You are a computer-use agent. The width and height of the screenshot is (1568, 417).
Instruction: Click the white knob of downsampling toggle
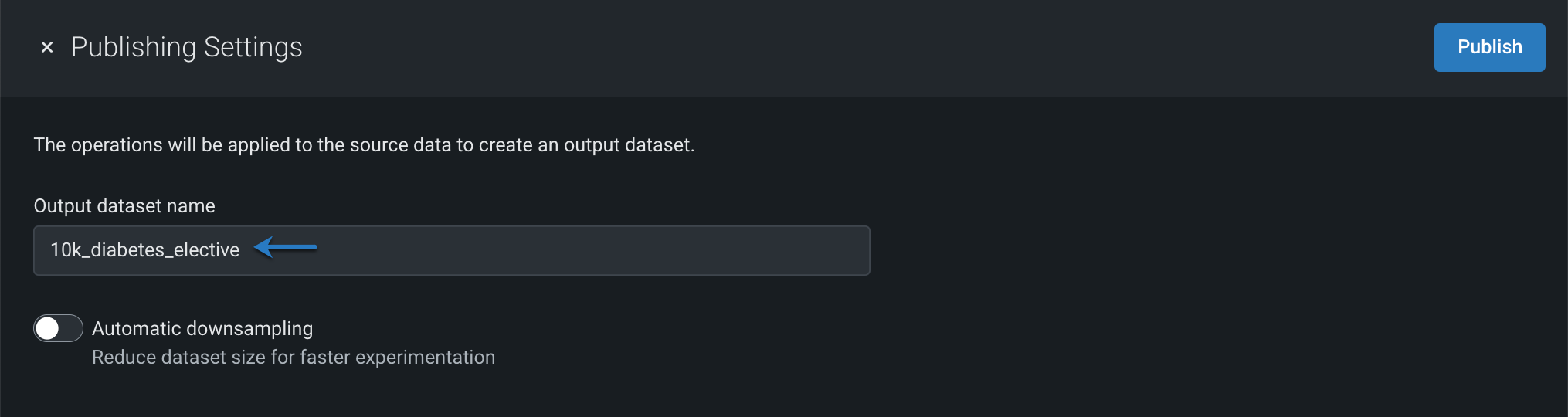click(48, 328)
